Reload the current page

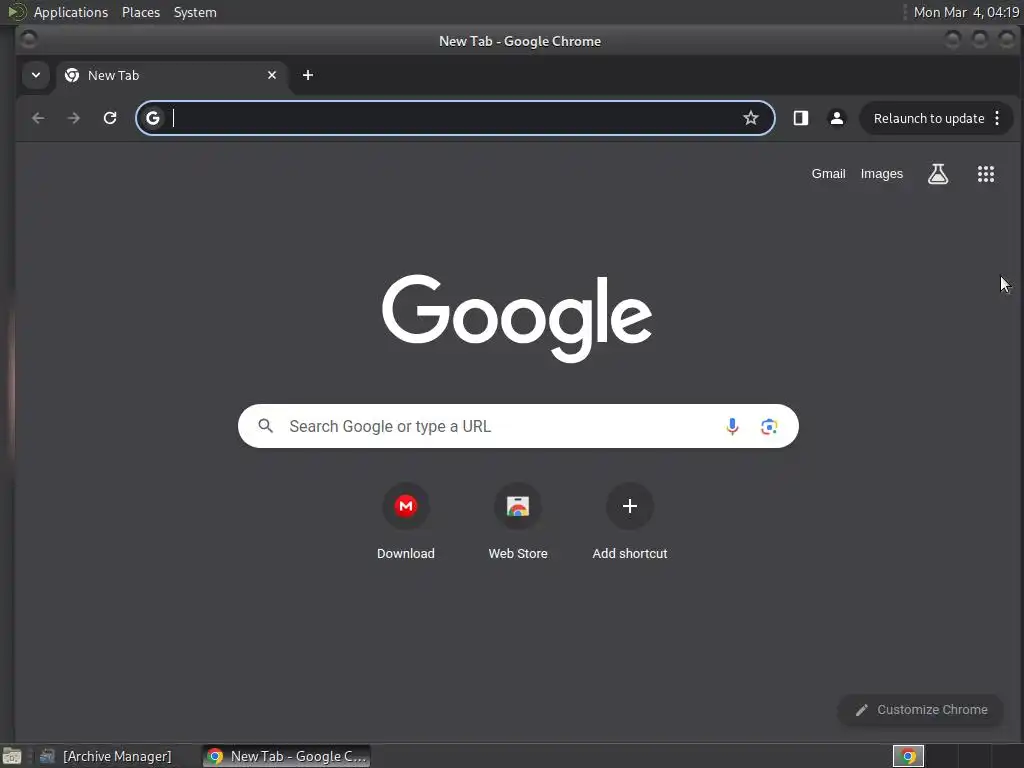pyautogui.click(x=110, y=118)
